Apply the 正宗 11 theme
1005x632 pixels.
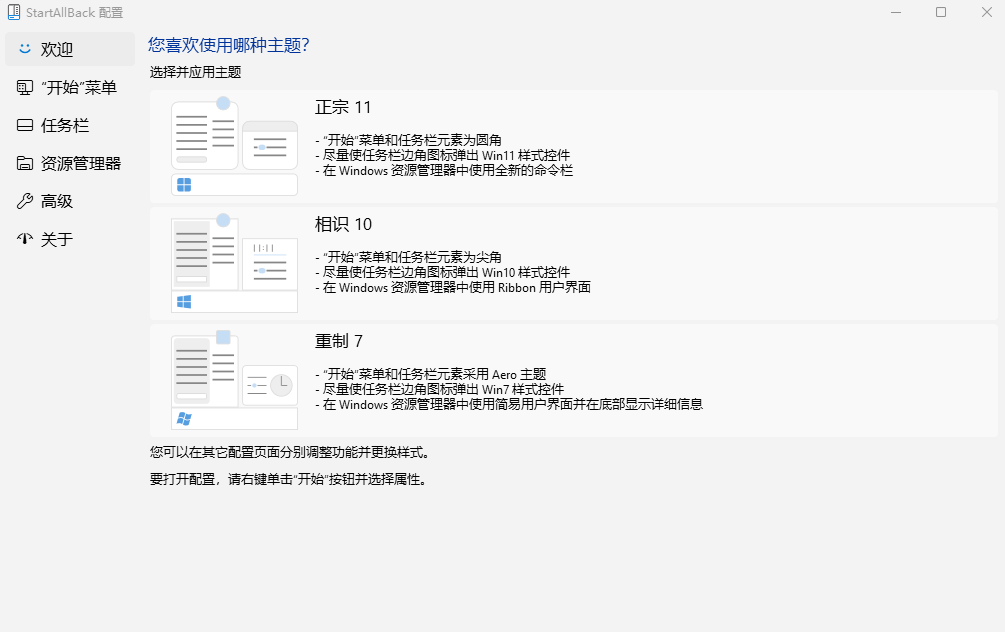pyautogui.click(x=574, y=146)
